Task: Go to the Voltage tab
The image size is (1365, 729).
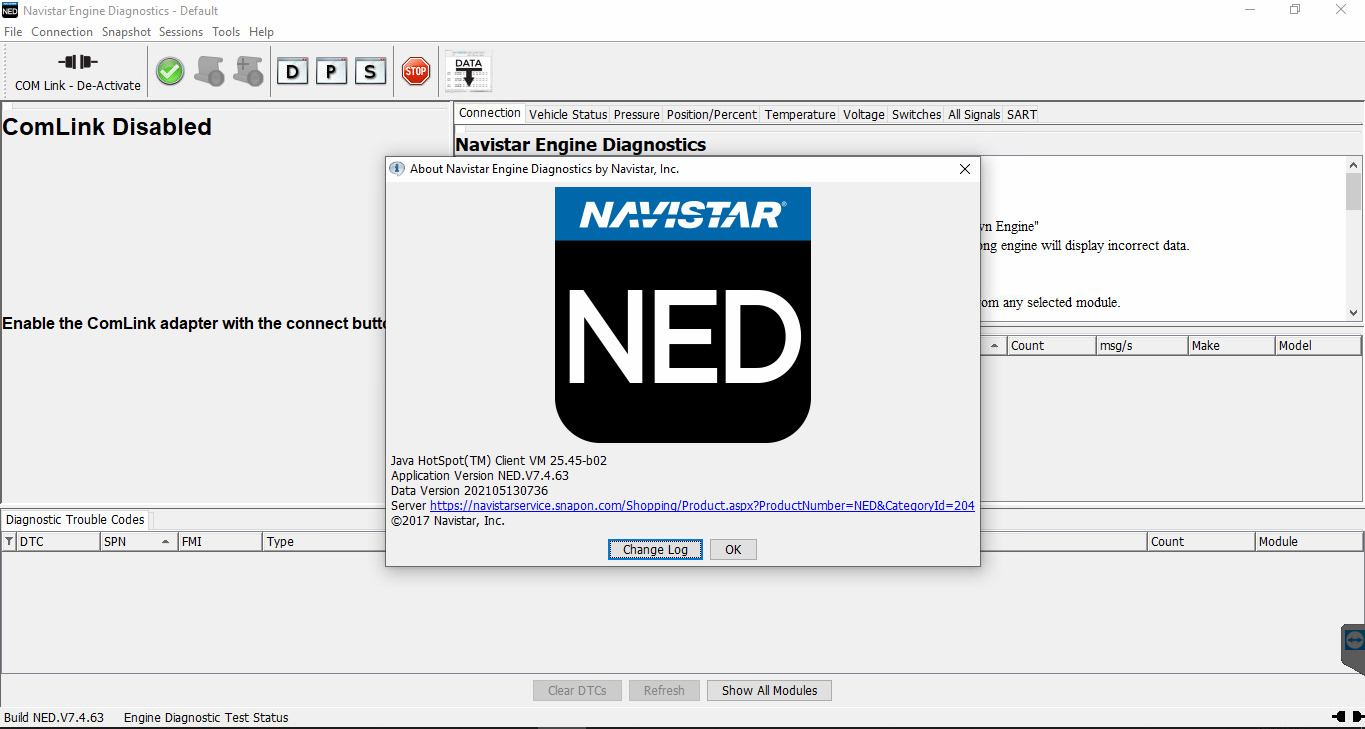Action: tap(864, 114)
